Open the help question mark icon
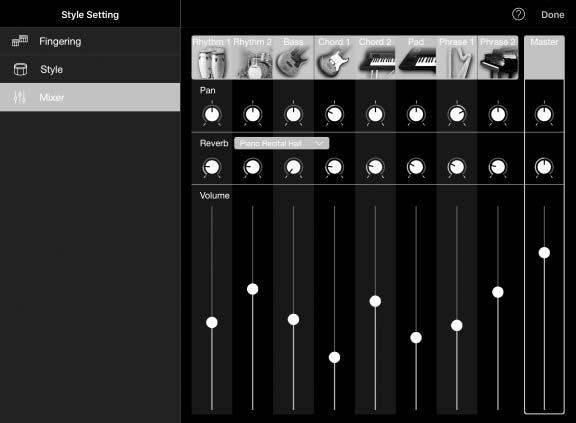Viewport: 576px width, 423px height. pyautogui.click(x=518, y=14)
